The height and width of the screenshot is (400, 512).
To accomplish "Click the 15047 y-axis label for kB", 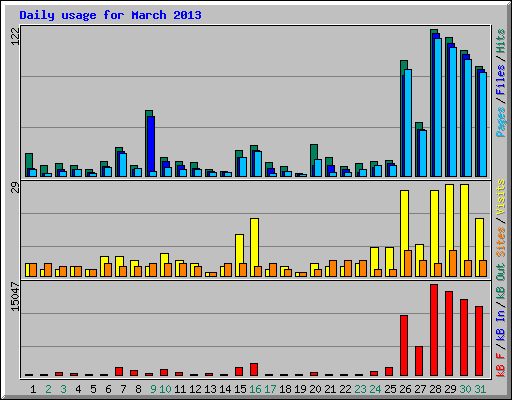I will 15,296.
